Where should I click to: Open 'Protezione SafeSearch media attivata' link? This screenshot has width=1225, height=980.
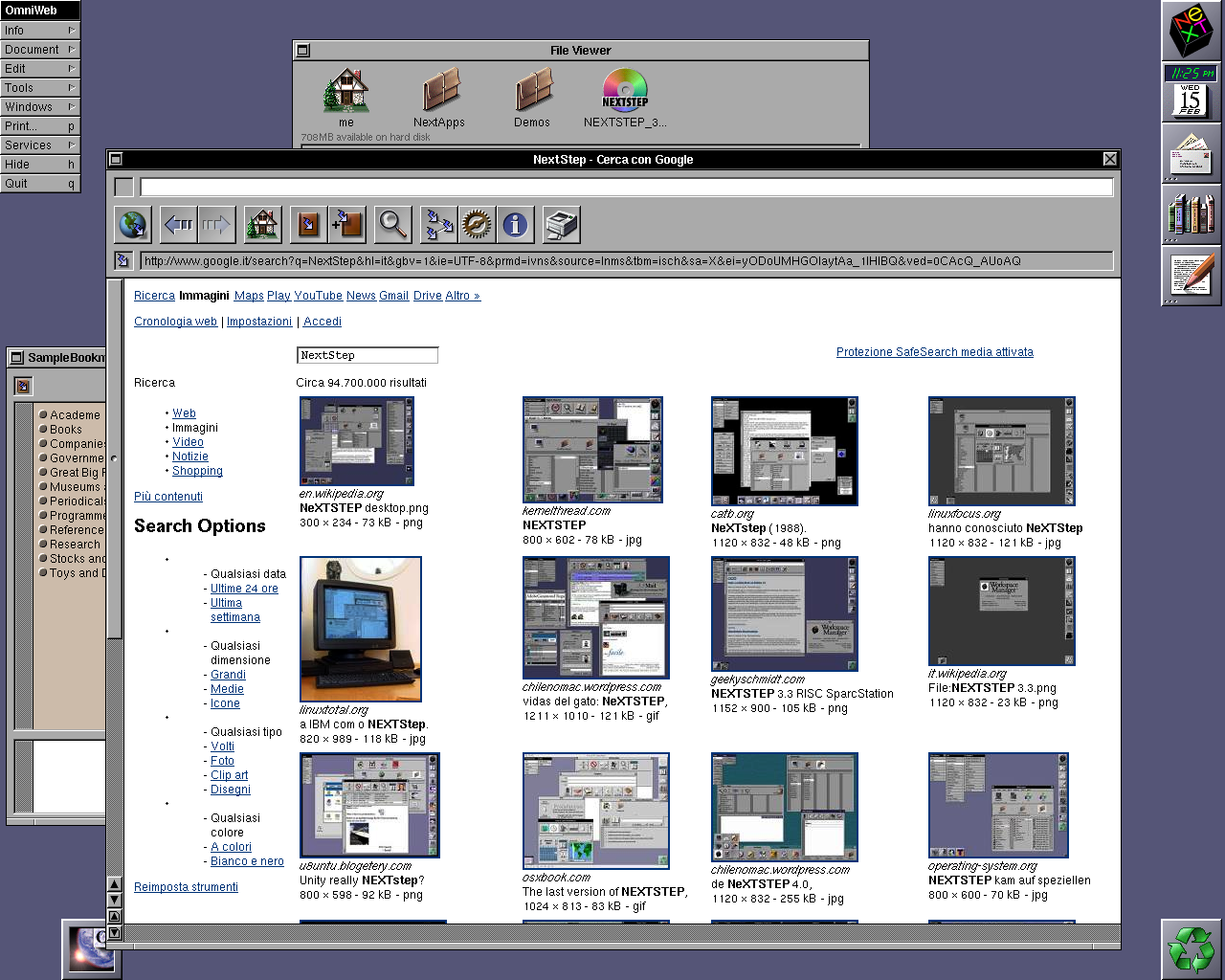coord(935,352)
